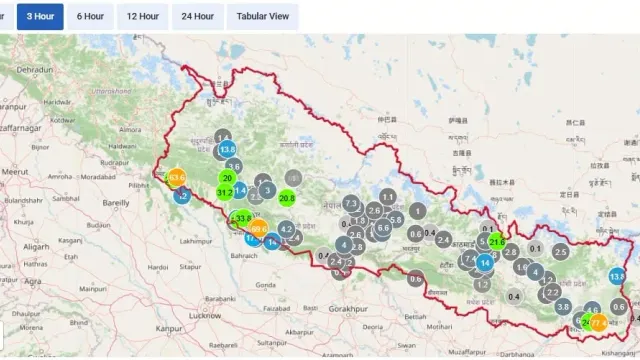Click the blue 13.8 marker in the west

click(227, 149)
